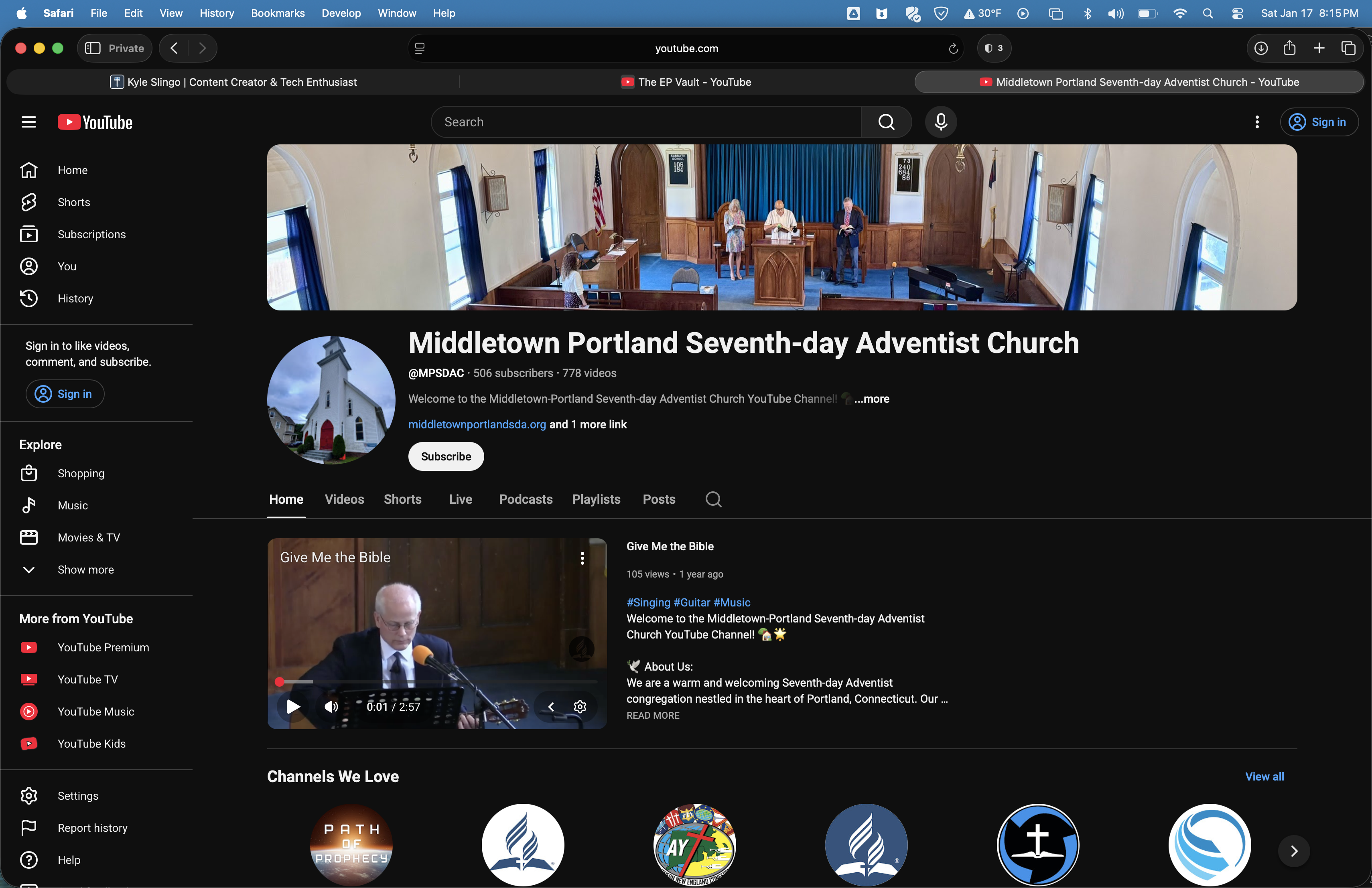Image resolution: width=1372 pixels, height=888 pixels.
Task: Mute the video with the speaker icon
Action: pos(330,707)
